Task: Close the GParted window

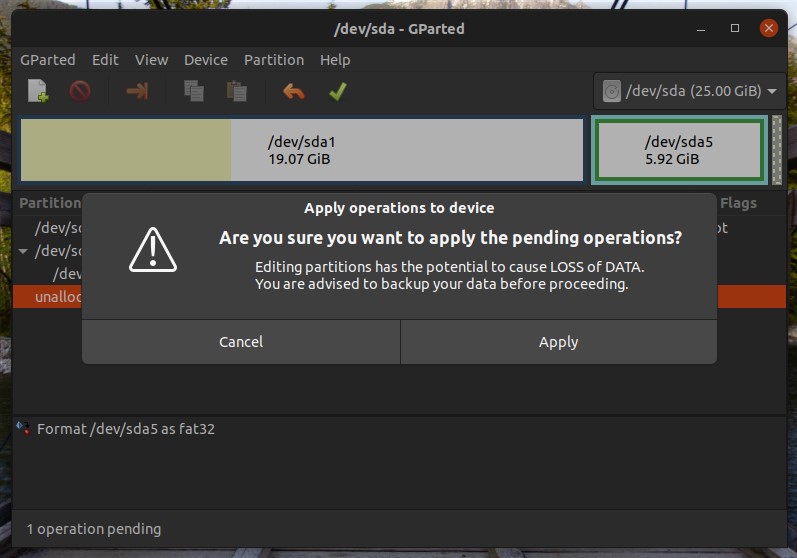Action: pyautogui.click(x=769, y=28)
